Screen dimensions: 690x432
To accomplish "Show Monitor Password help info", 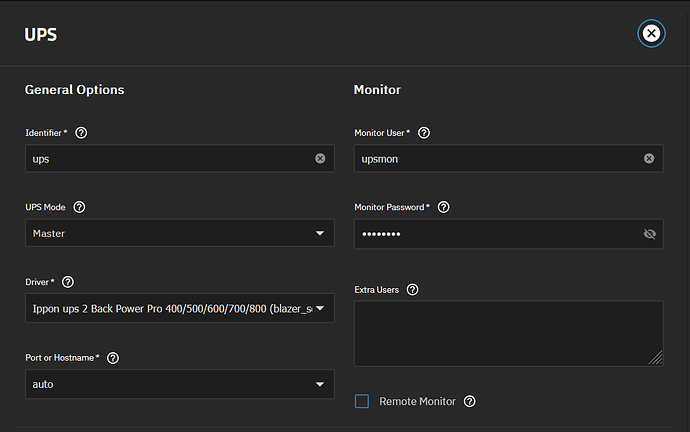I will [x=444, y=207].
